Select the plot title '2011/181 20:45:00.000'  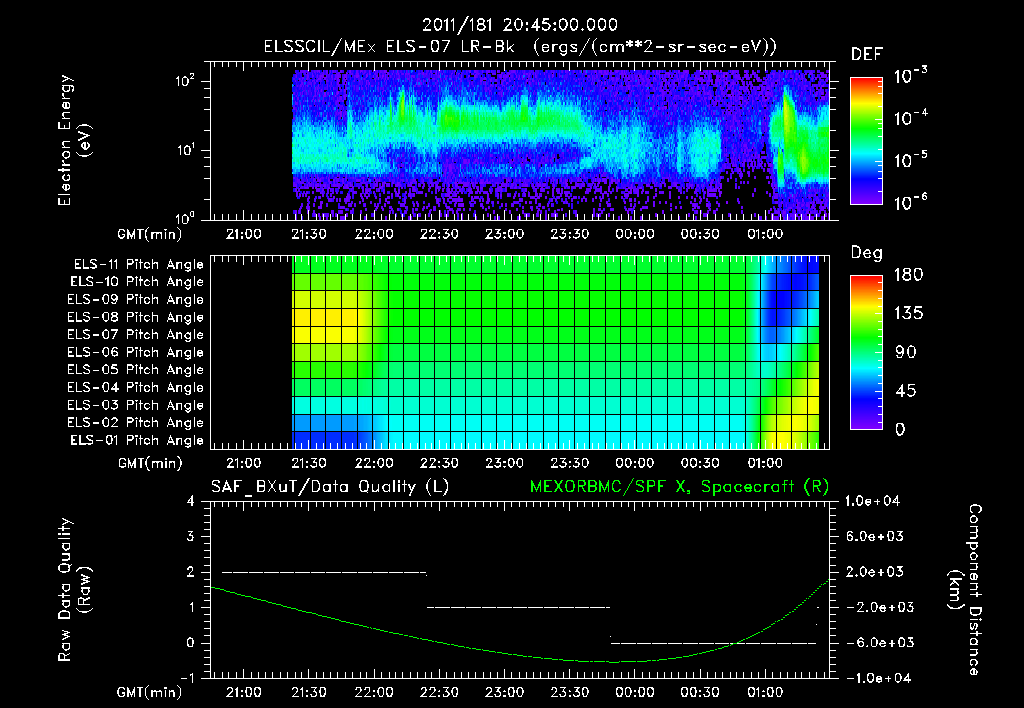[x=520, y=25]
